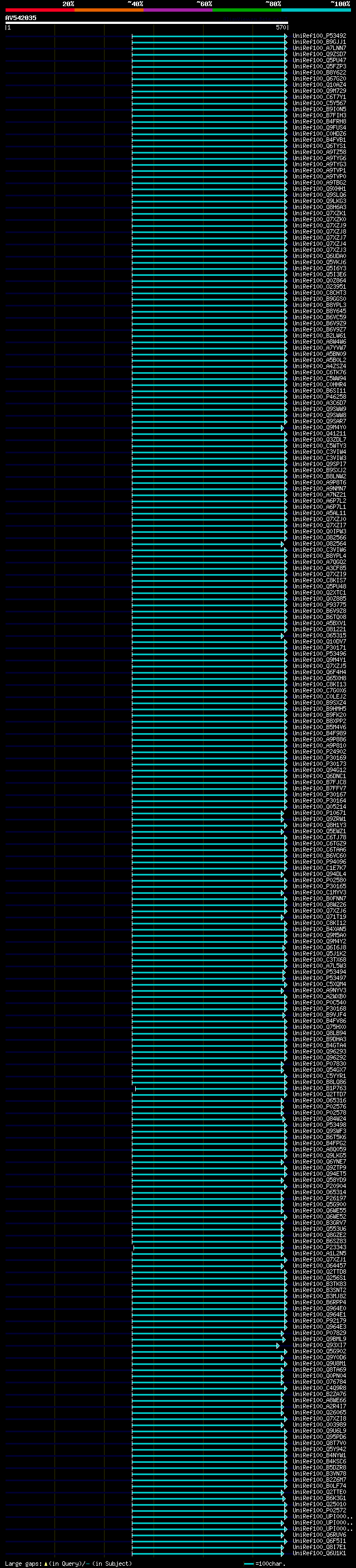Image resolution: width=356 pixels, height=1568 pixels.
Task: Select hit label UniRef100_Q7XZK1
Action: (319, 213)
